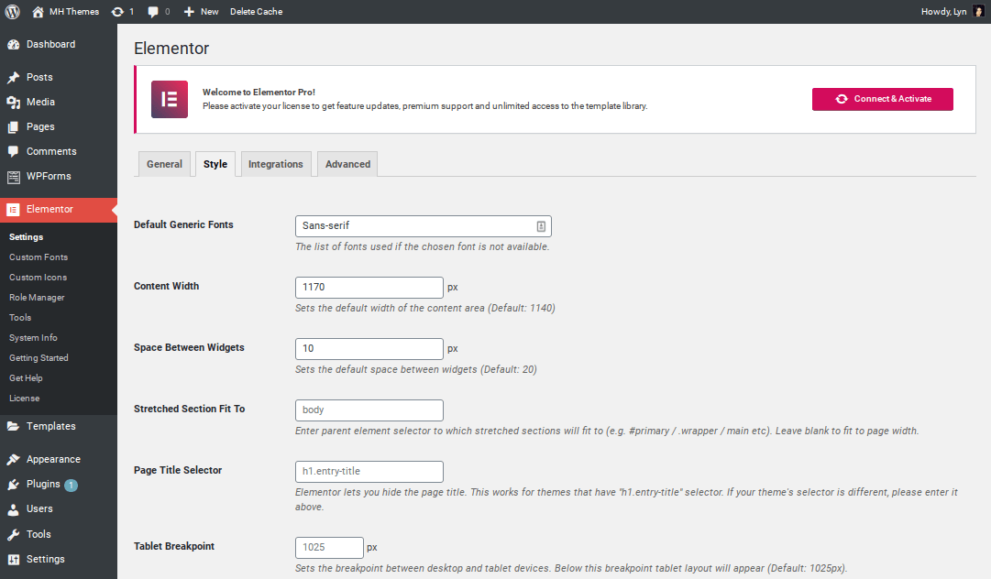The image size is (991, 579).
Task: Click the New plus icon in the toolbar
Action: [x=188, y=11]
